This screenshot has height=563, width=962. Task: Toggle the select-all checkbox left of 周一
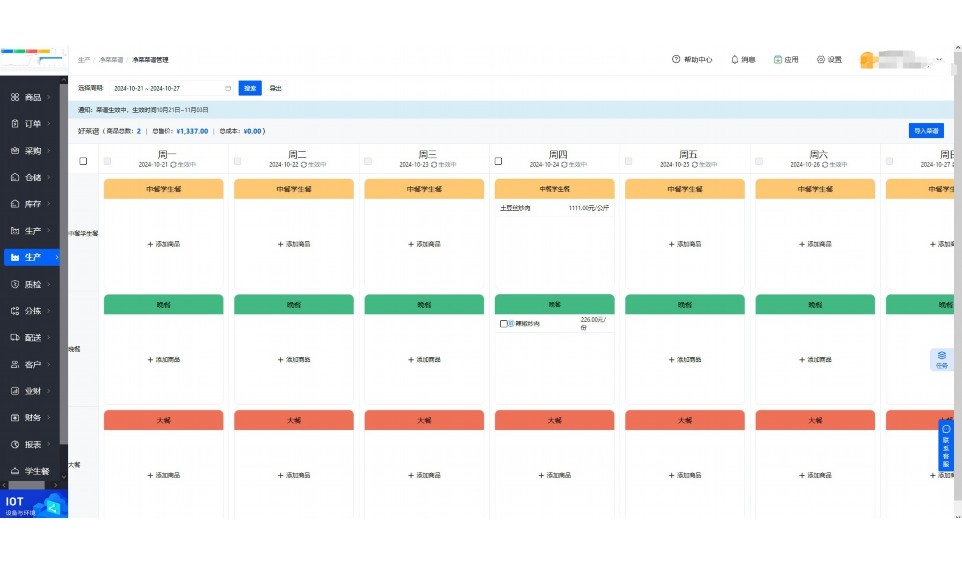[x=83, y=161]
